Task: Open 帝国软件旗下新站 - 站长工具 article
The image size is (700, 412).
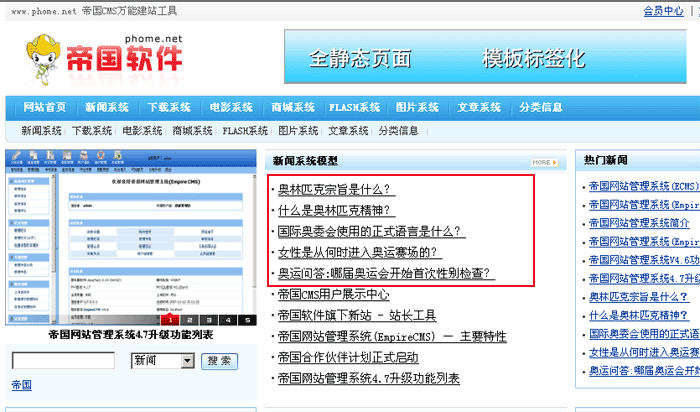Action: [357, 316]
